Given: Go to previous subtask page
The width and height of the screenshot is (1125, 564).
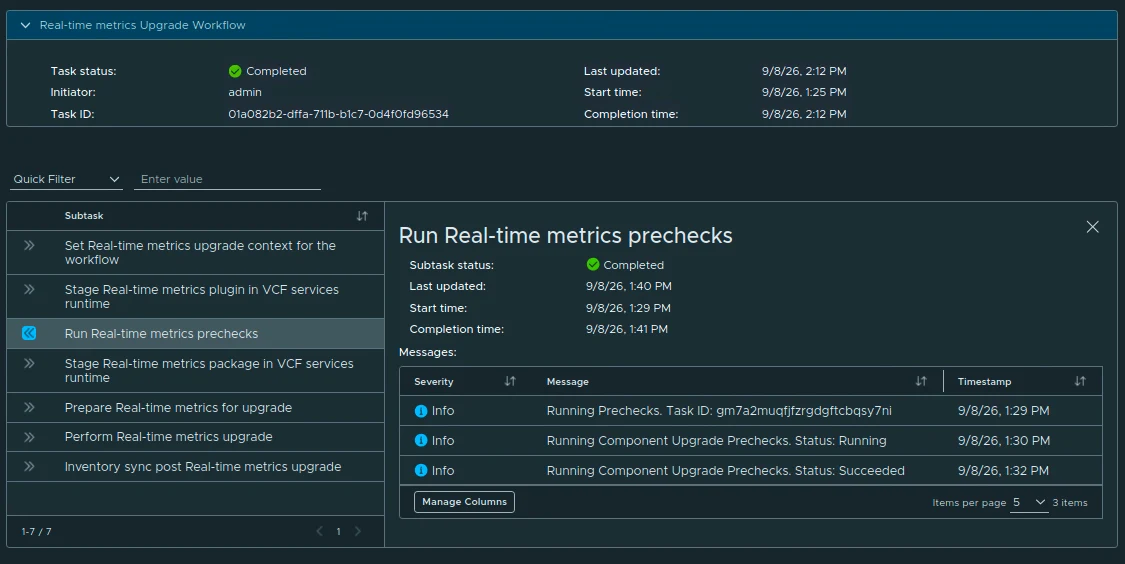Looking at the screenshot, I should tap(319, 532).
